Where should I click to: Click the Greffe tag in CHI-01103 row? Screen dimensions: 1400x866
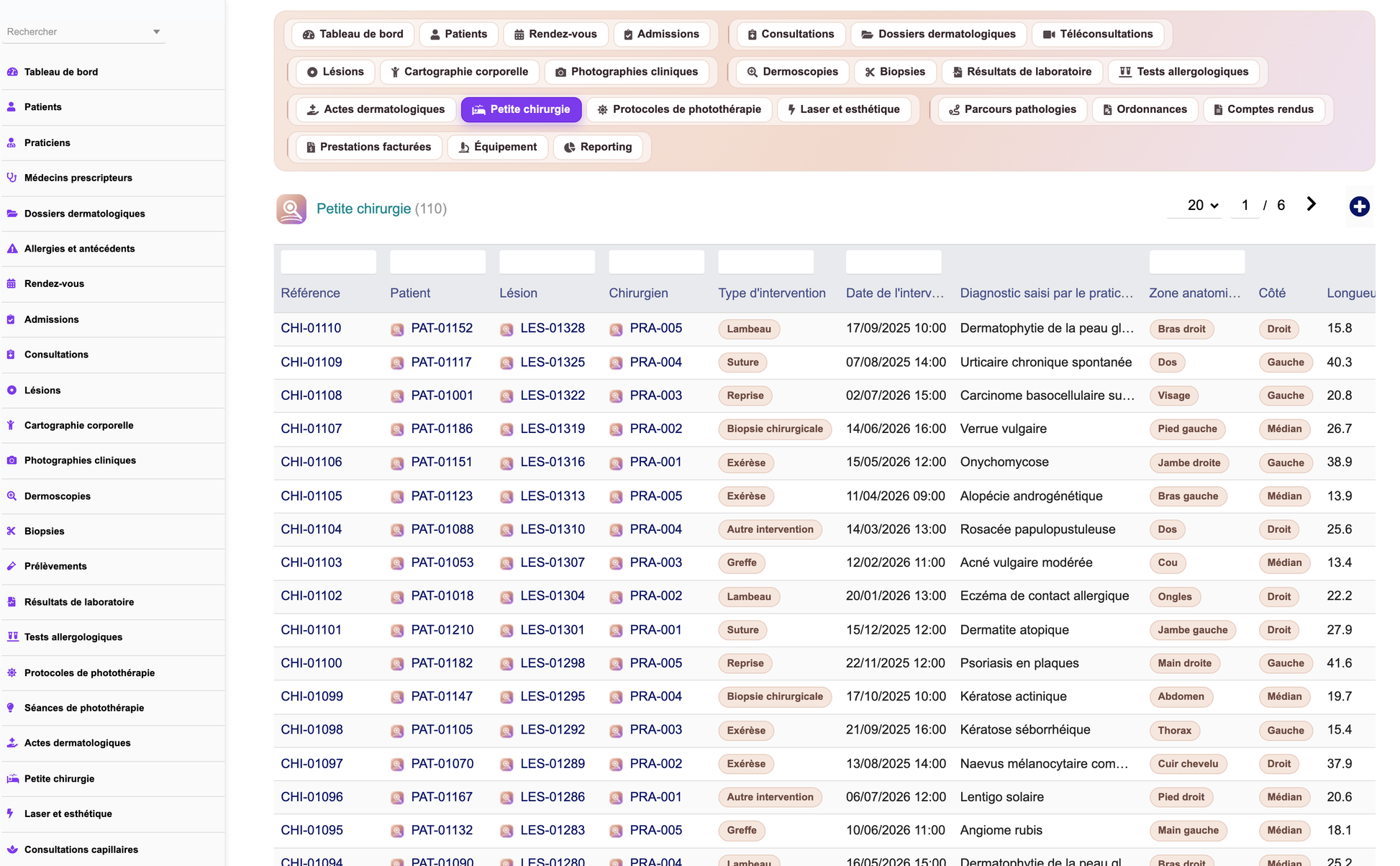coord(742,563)
